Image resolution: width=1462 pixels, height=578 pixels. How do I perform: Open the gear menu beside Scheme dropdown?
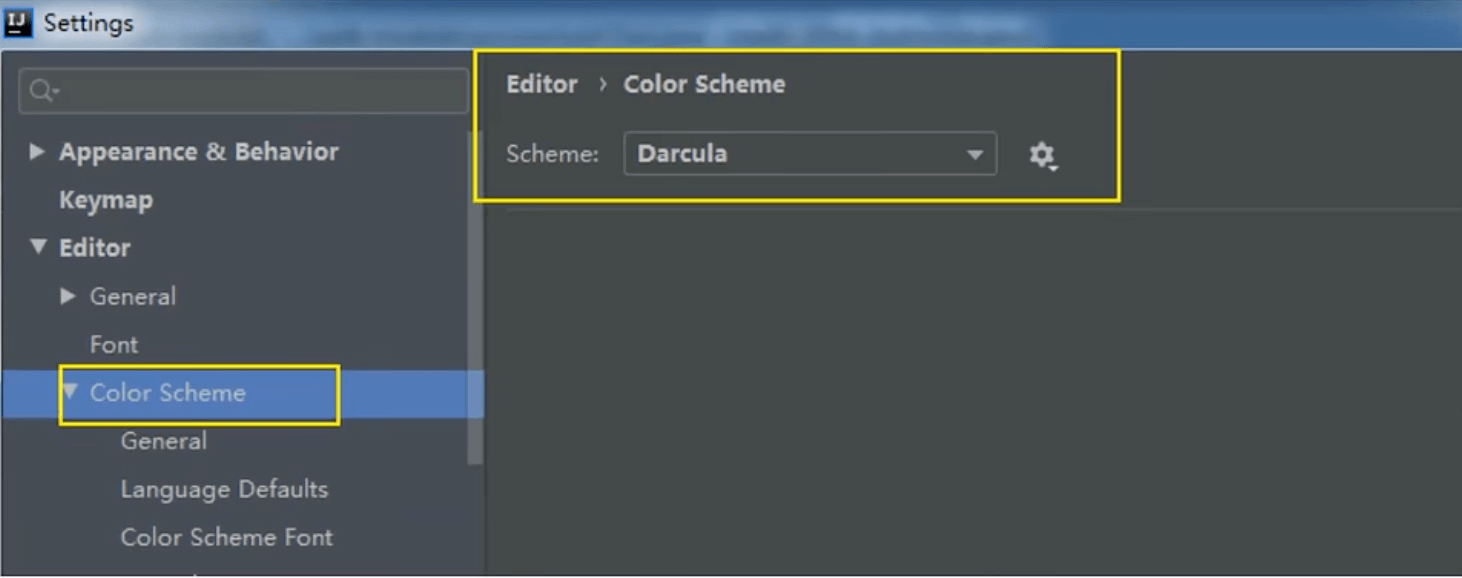pos(1042,155)
